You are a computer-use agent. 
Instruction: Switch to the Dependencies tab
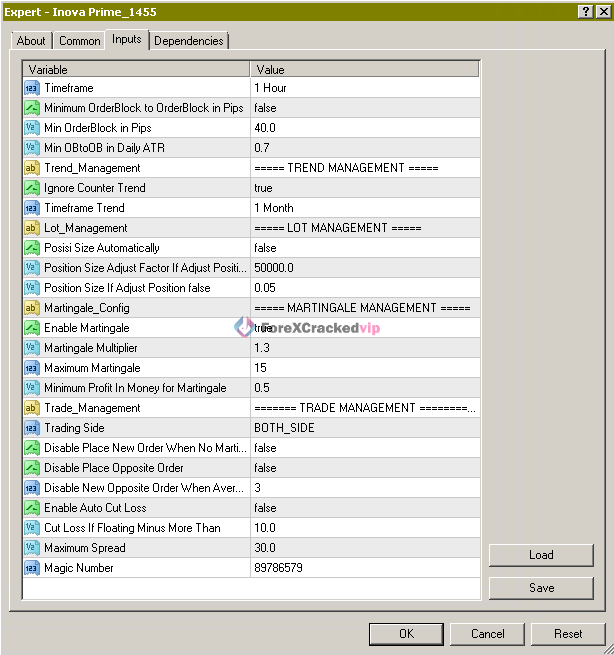pos(189,41)
